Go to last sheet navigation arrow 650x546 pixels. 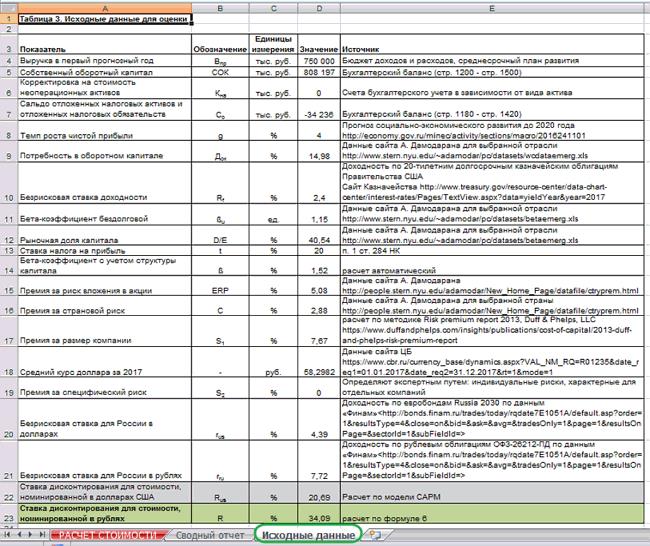(42, 535)
